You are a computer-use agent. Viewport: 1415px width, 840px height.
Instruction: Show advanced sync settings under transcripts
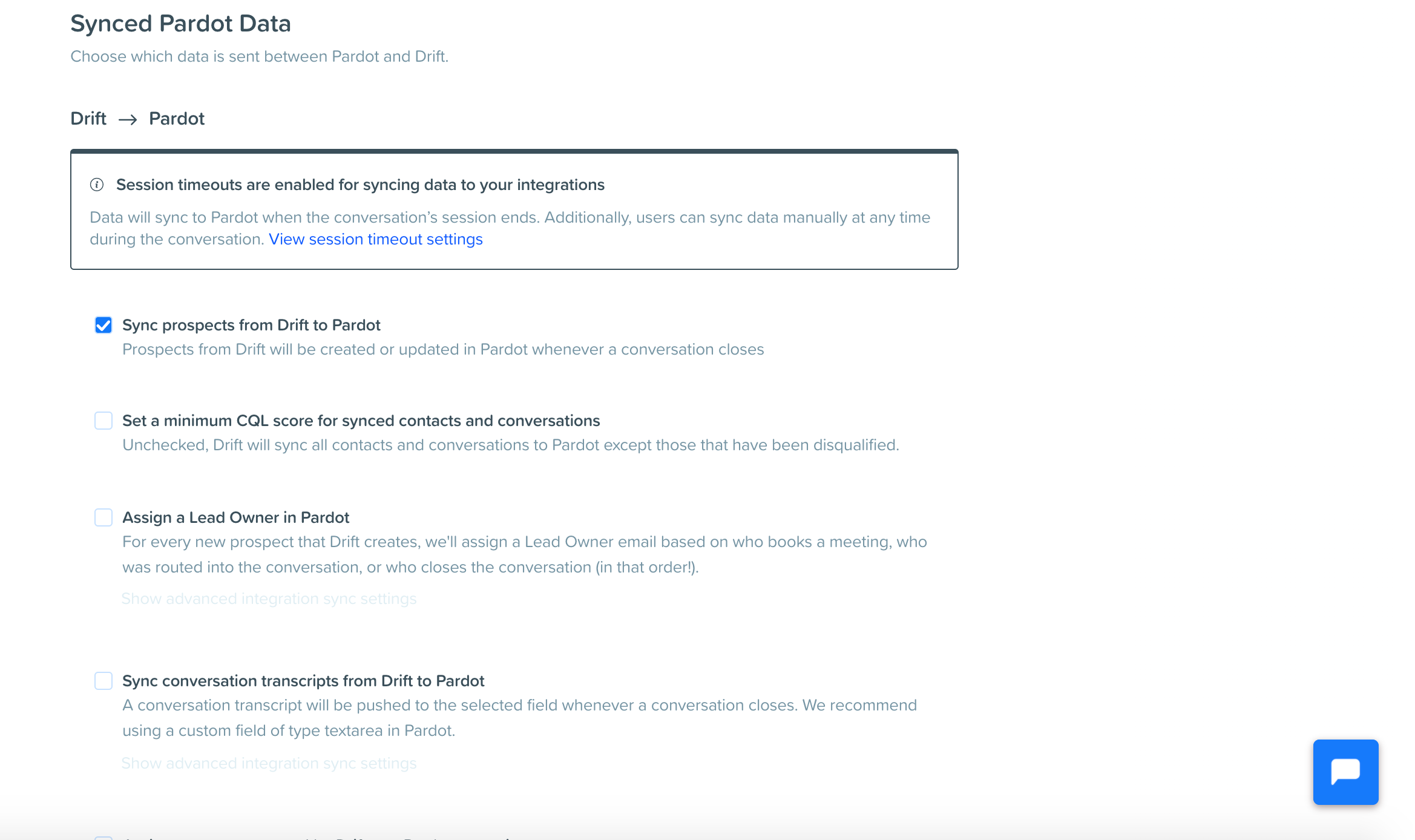tap(269, 763)
